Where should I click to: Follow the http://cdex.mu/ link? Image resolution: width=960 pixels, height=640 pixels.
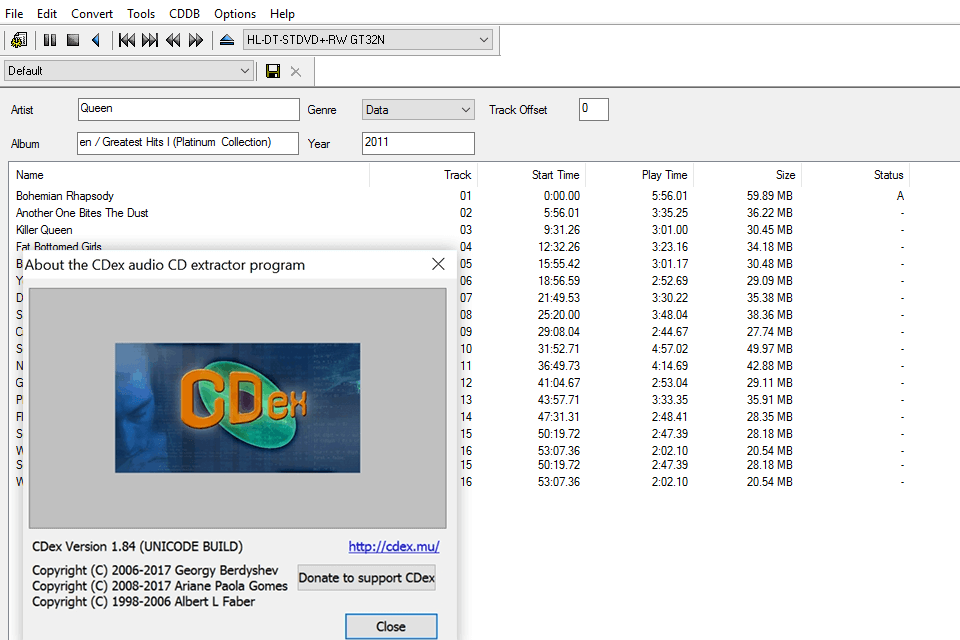[x=394, y=547]
